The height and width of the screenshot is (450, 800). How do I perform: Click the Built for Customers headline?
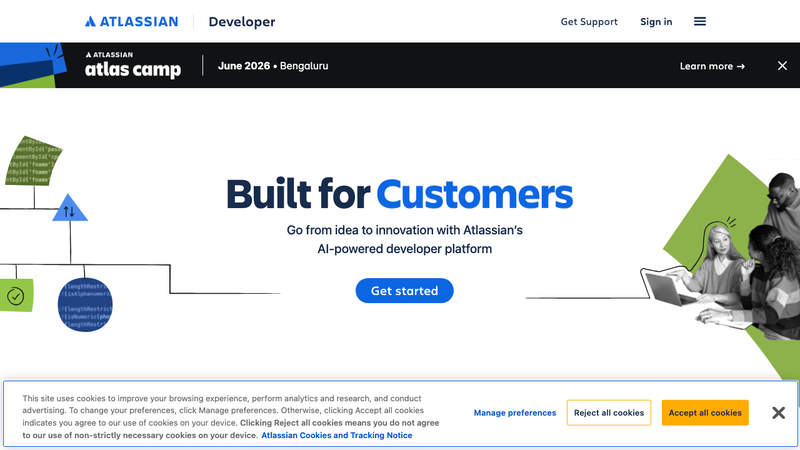pos(399,194)
